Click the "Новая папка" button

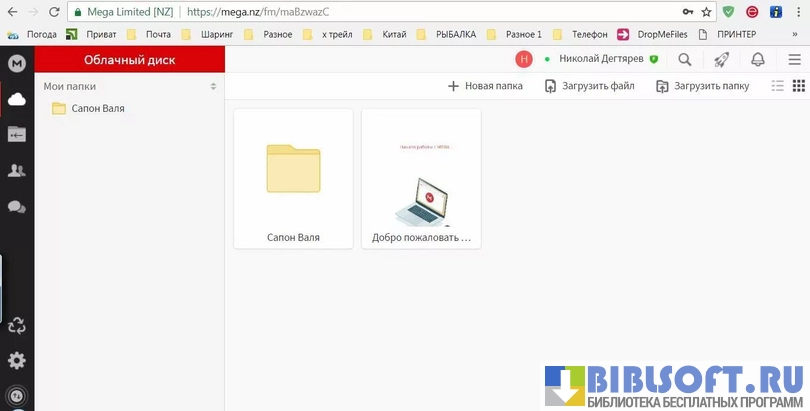[485, 86]
